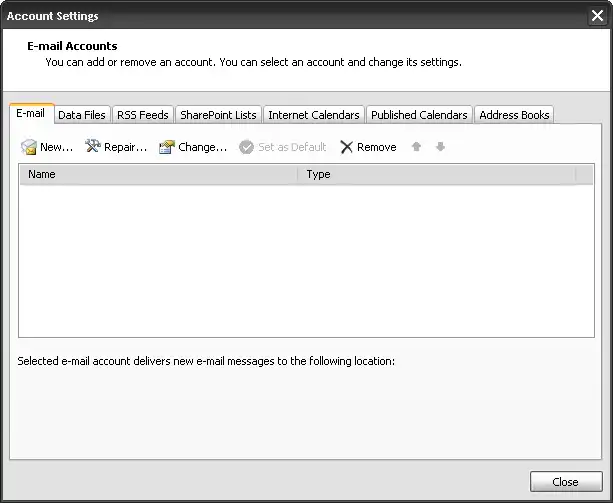This screenshot has height=503, width=613.
Task: Click the Account Settings title text
Action: (52, 16)
